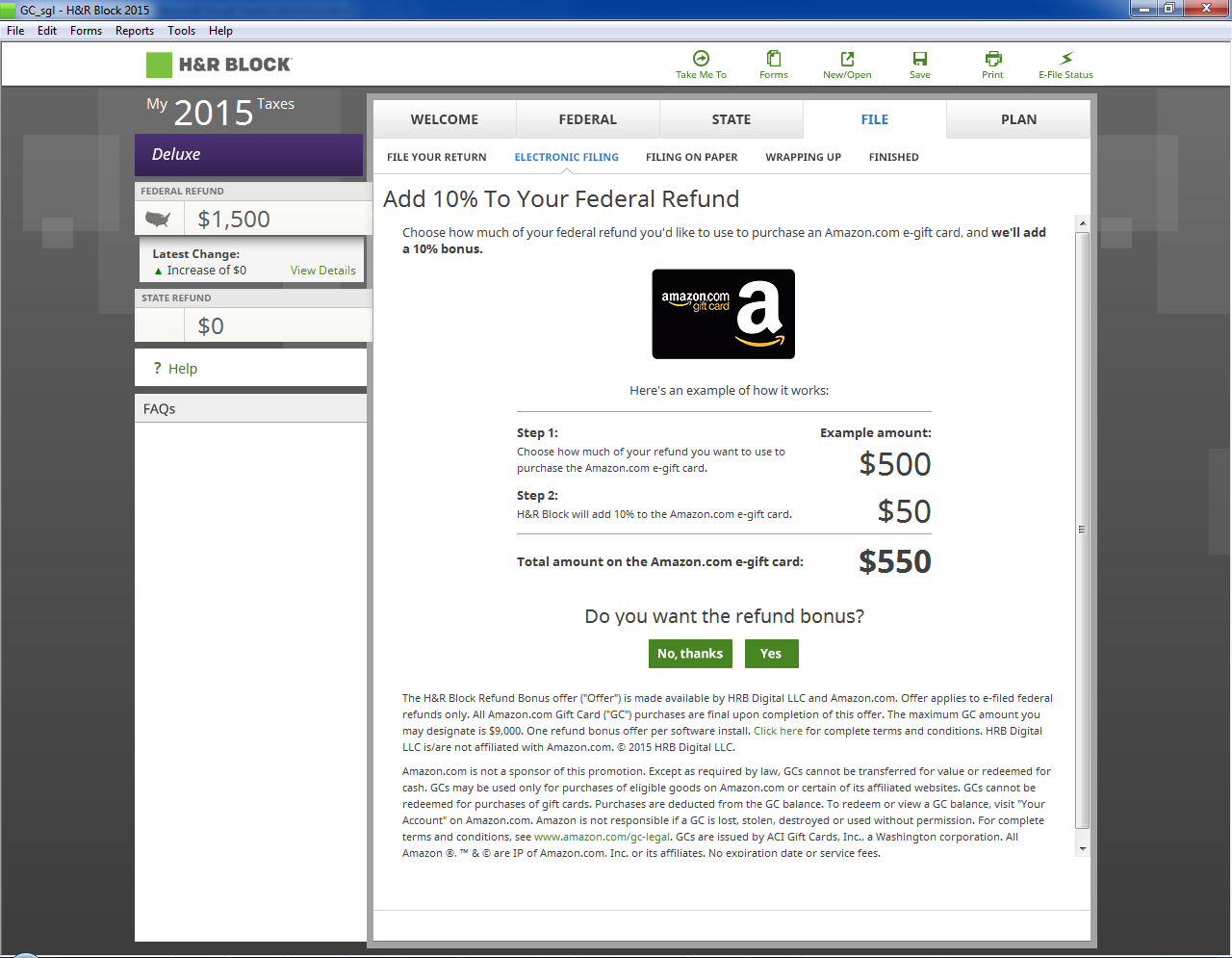1232x958 pixels.
Task: Follow the www.amazon.com/gc-legal link
Action: tap(602, 838)
